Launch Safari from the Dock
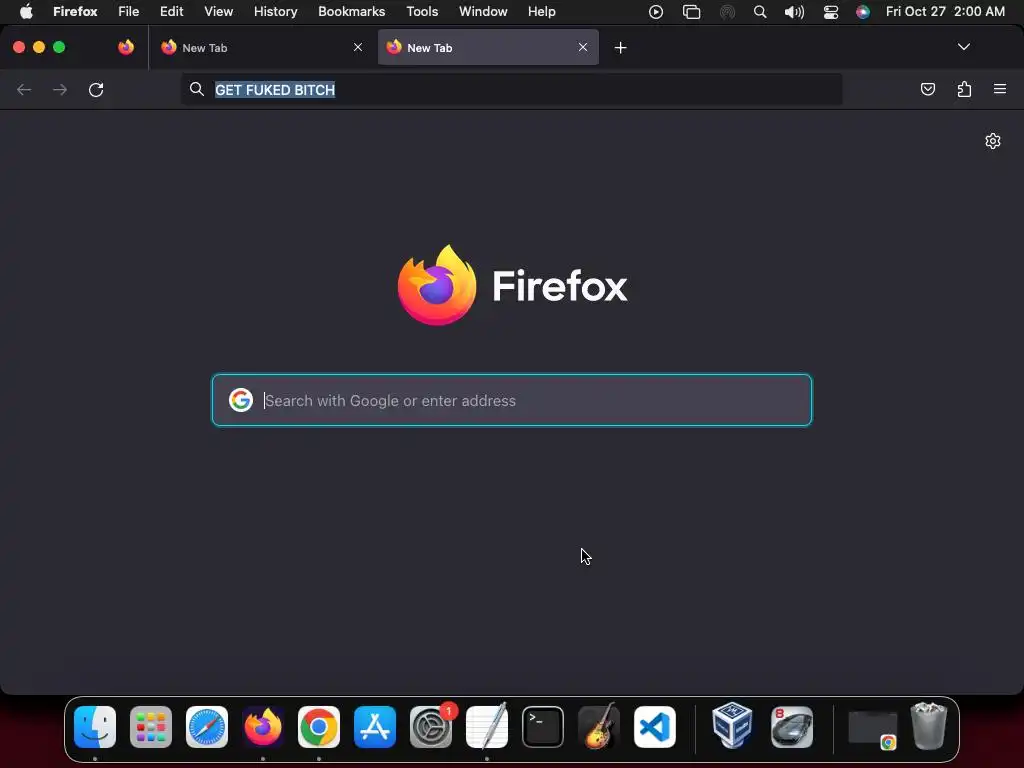Viewport: 1024px width, 768px height. tap(207, 727)
